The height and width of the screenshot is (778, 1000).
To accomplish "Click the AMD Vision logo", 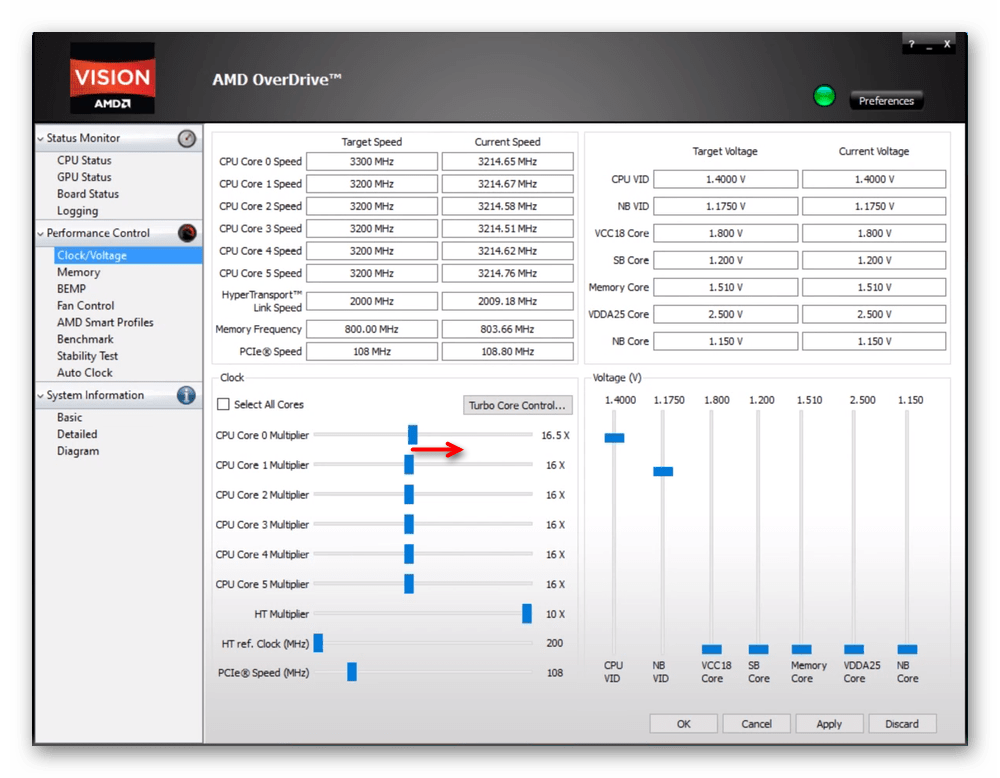I will click(x=112, y=78).
